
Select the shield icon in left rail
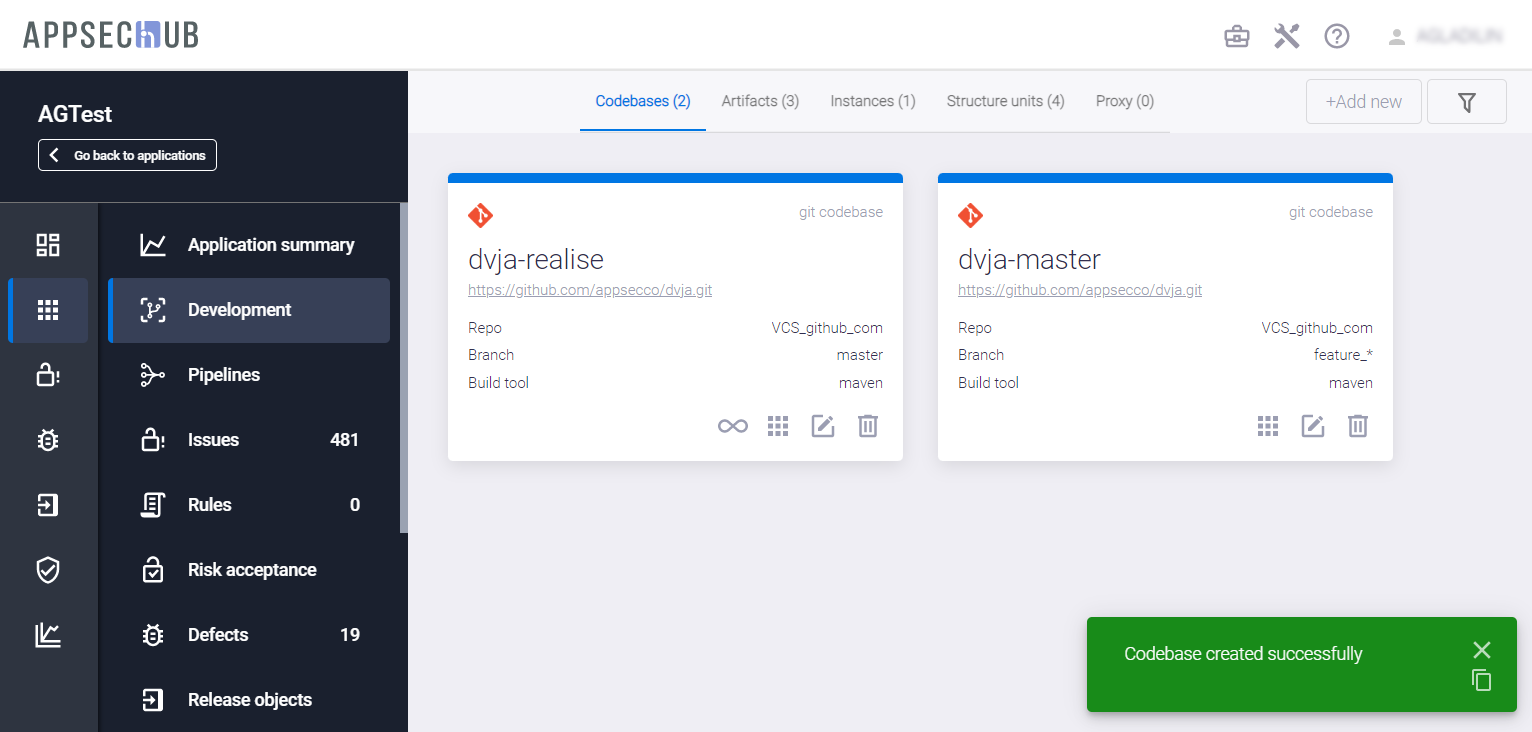(47, 570)
